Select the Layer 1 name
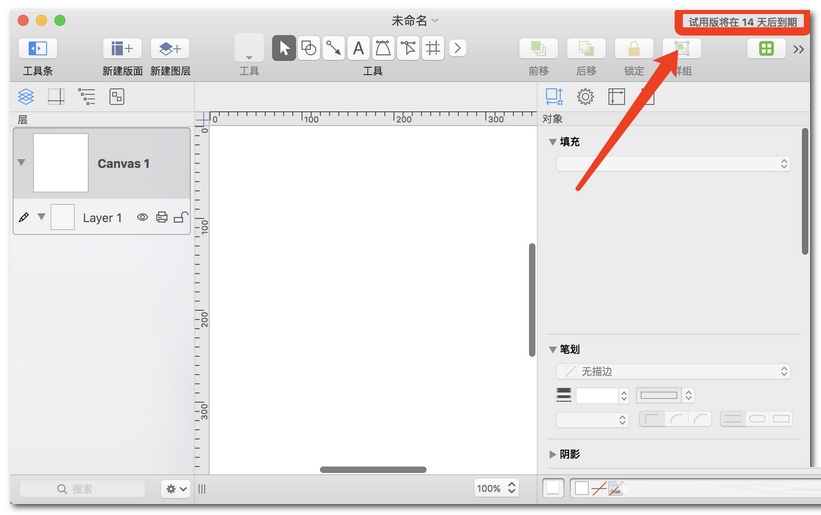The width and height of the screenshot is (821, 515). coord(102,218)
